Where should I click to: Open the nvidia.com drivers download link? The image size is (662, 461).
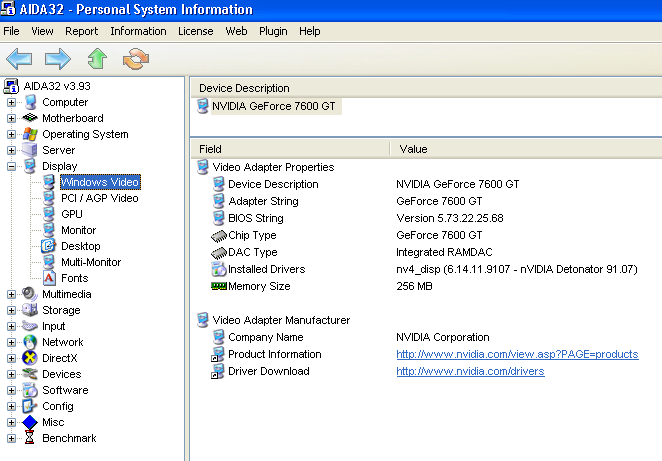pyautogui.click(x=470, y=372)
